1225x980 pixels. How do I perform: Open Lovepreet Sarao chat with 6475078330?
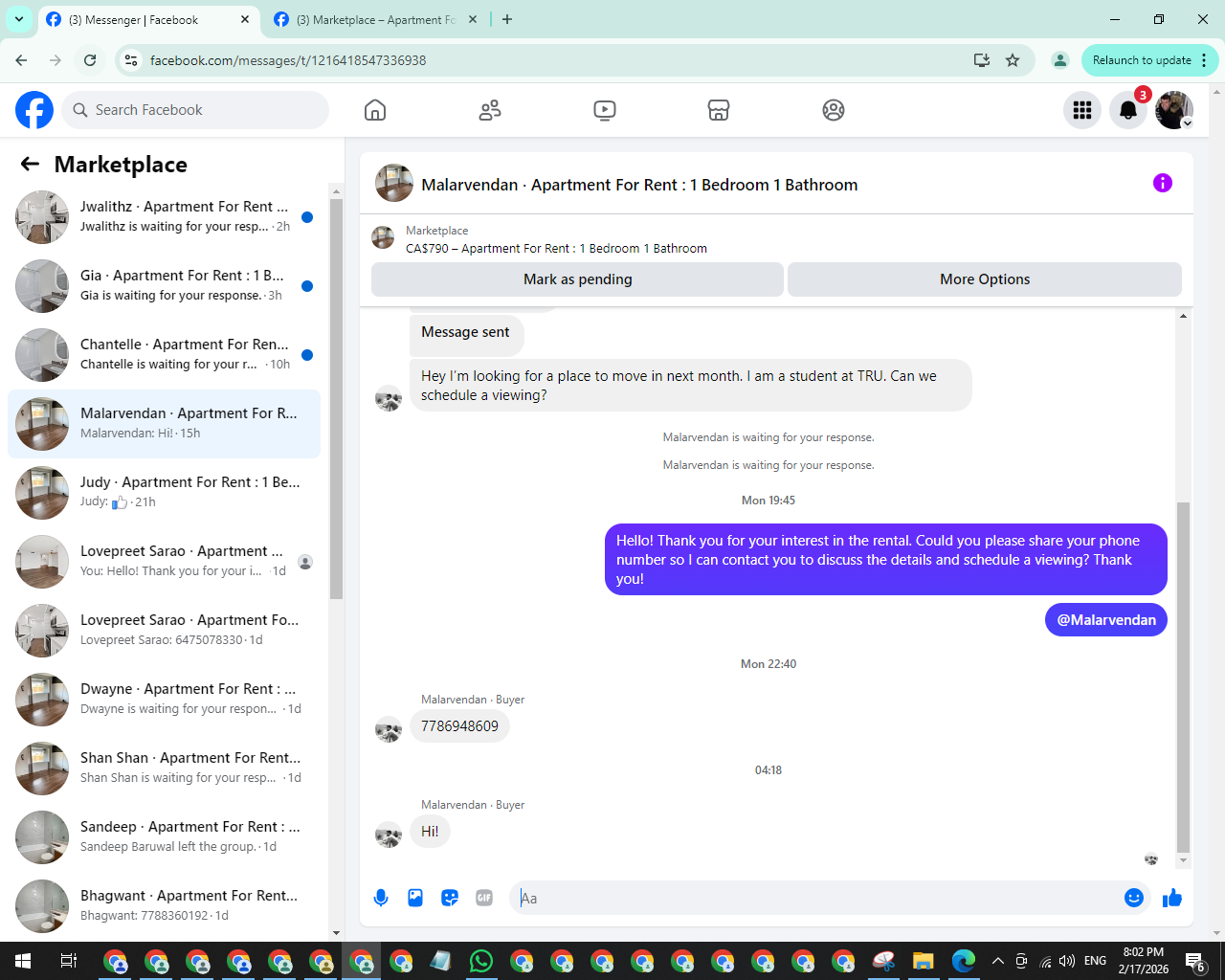coord(164,631)
